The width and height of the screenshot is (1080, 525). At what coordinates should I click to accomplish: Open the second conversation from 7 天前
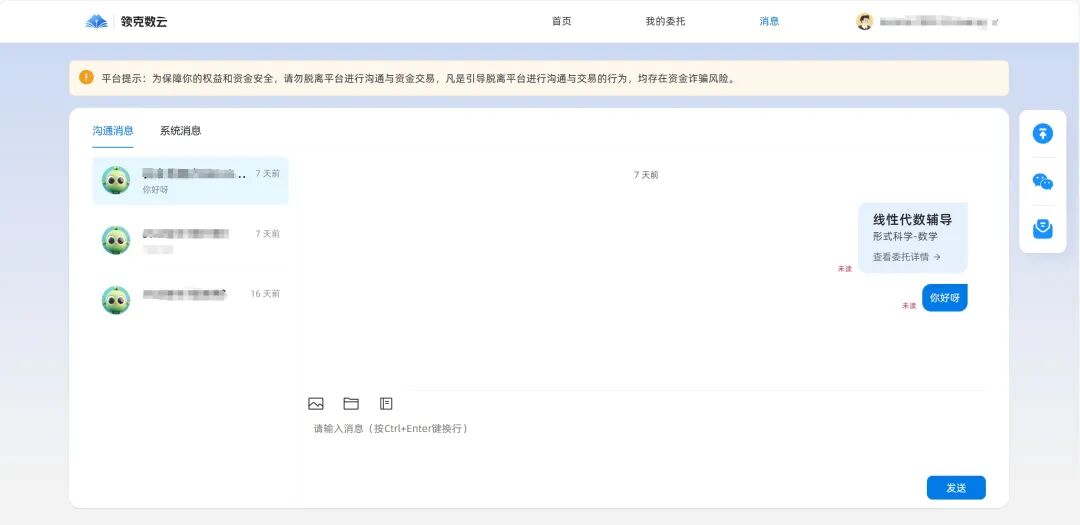[191, 240]
